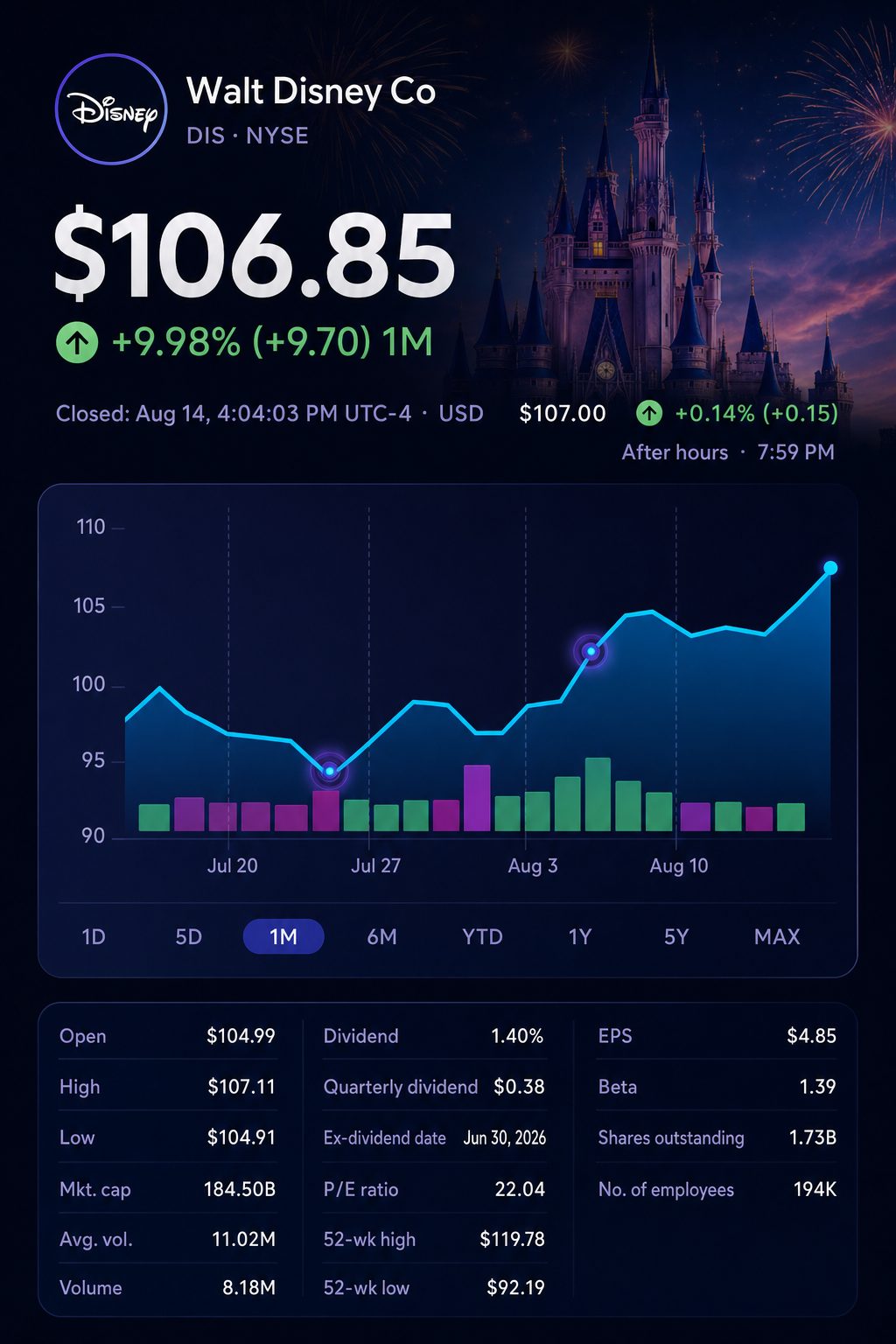
Task: Click the highlighted chart marker near 102
Action: click(591, 651)
